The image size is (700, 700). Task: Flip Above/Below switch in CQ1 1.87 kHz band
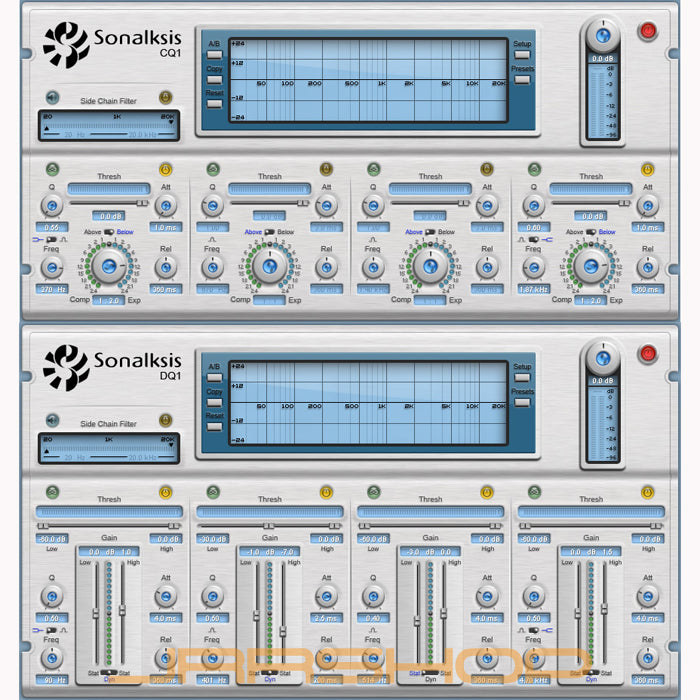pos(591,232)
